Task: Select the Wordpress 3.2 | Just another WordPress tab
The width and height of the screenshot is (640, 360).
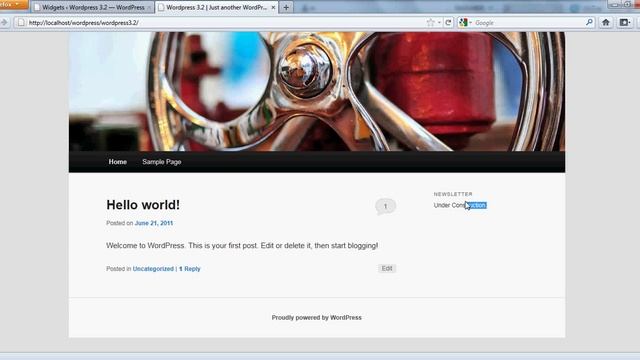Action: (x=216, y=7)
